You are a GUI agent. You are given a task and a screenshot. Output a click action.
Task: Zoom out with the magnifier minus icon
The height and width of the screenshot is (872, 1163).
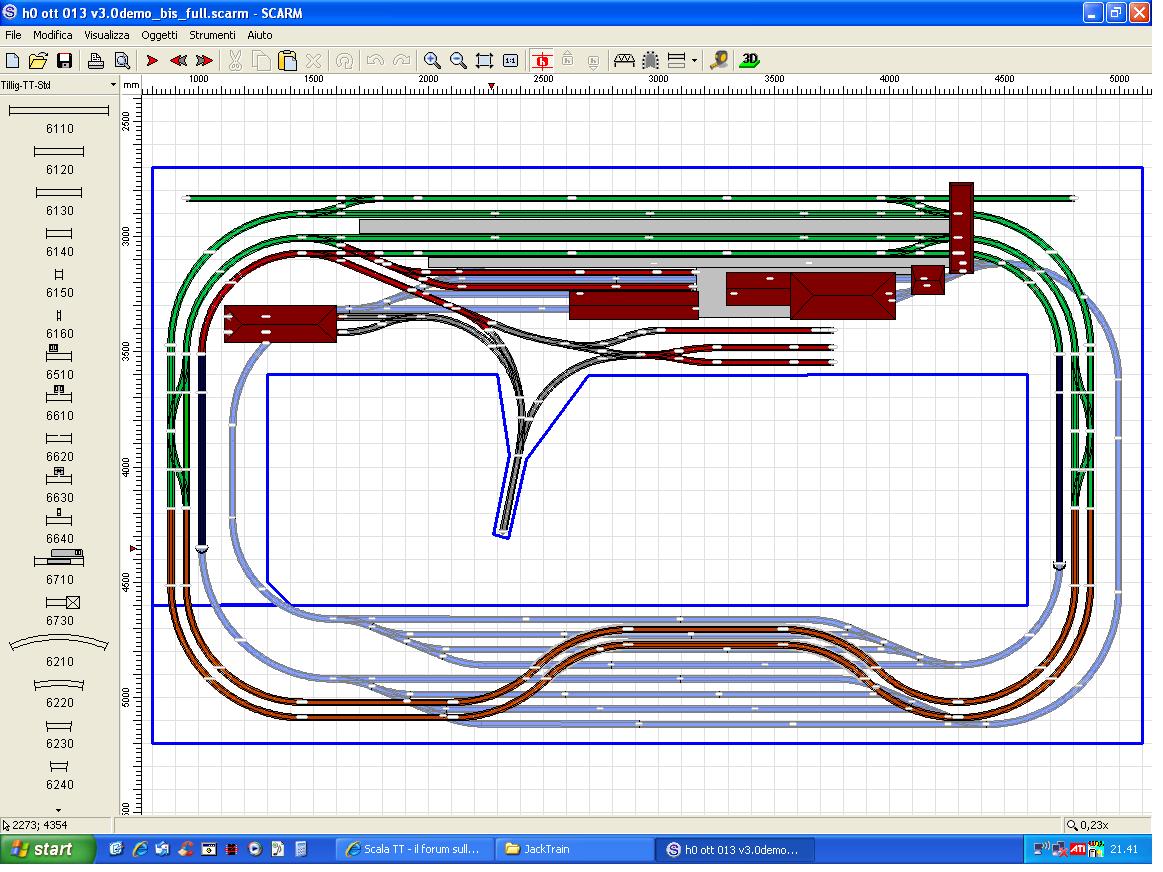458,61
